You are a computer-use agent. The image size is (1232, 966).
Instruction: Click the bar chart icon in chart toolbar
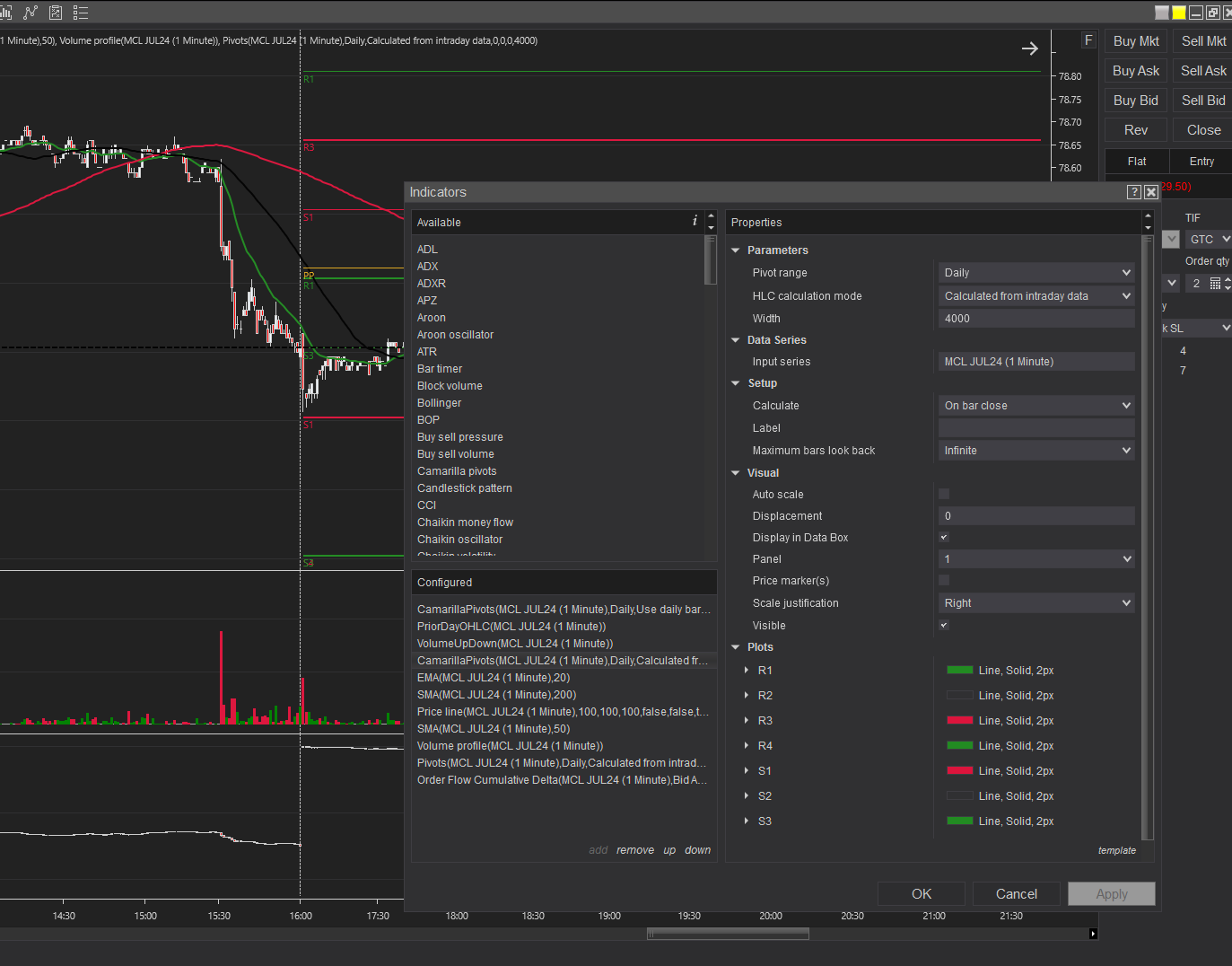coord(6,13)
